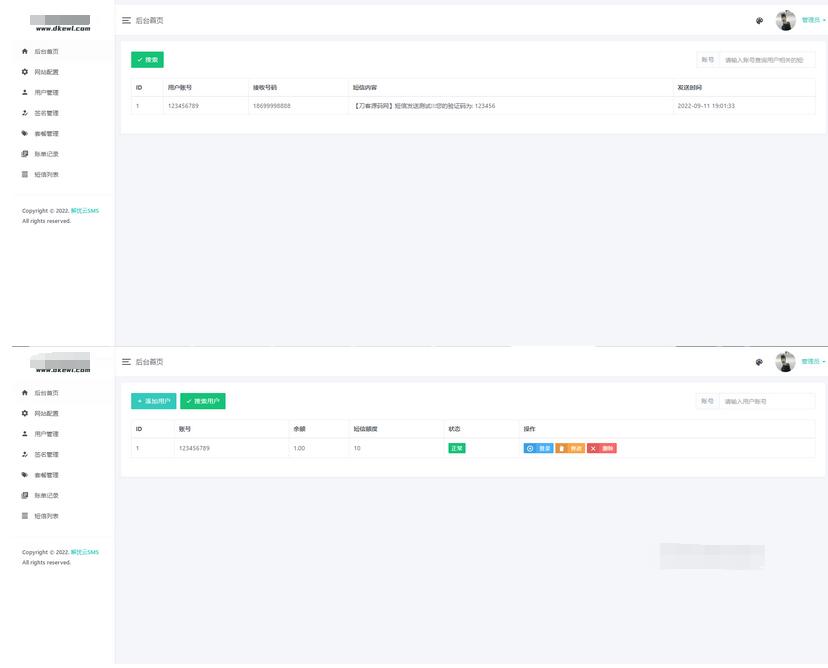Click the tag icon for 套餐管理 in the user-list panel sidebar
828x668 pixels.
[25, 475]
